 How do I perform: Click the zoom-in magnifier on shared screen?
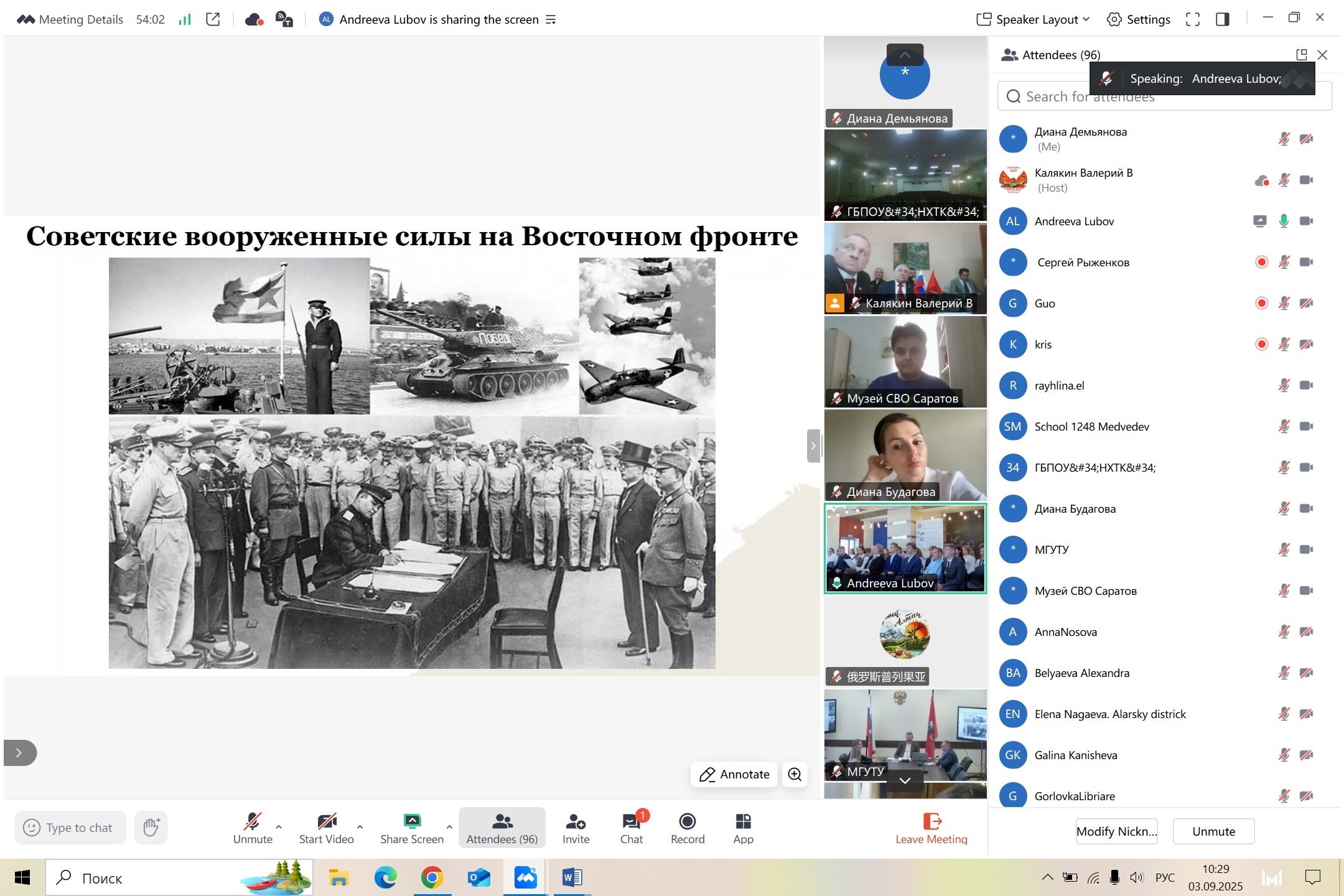[795, 774]
